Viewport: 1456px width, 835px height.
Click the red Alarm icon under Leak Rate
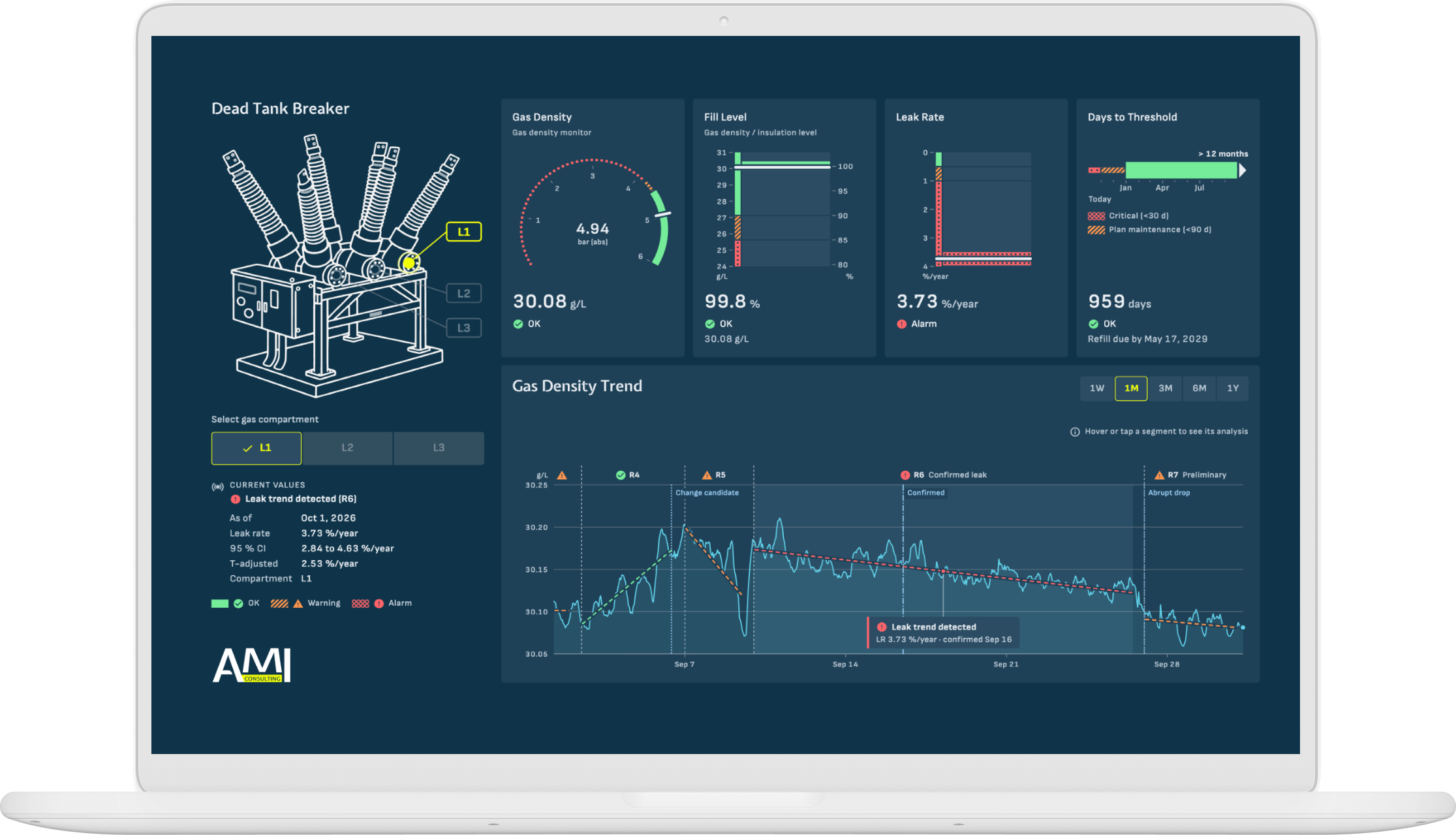pos(902,324)
